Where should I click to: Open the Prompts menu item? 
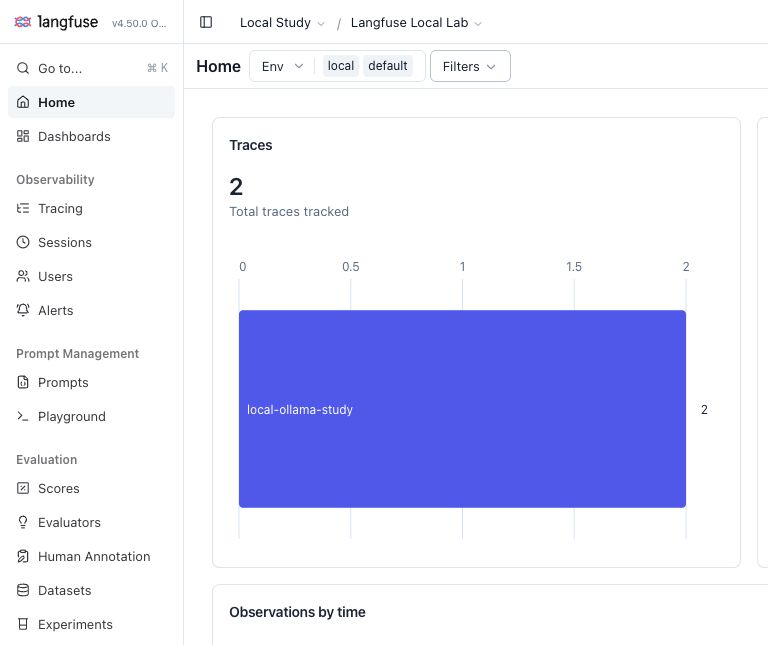click(x=92, y=382)
